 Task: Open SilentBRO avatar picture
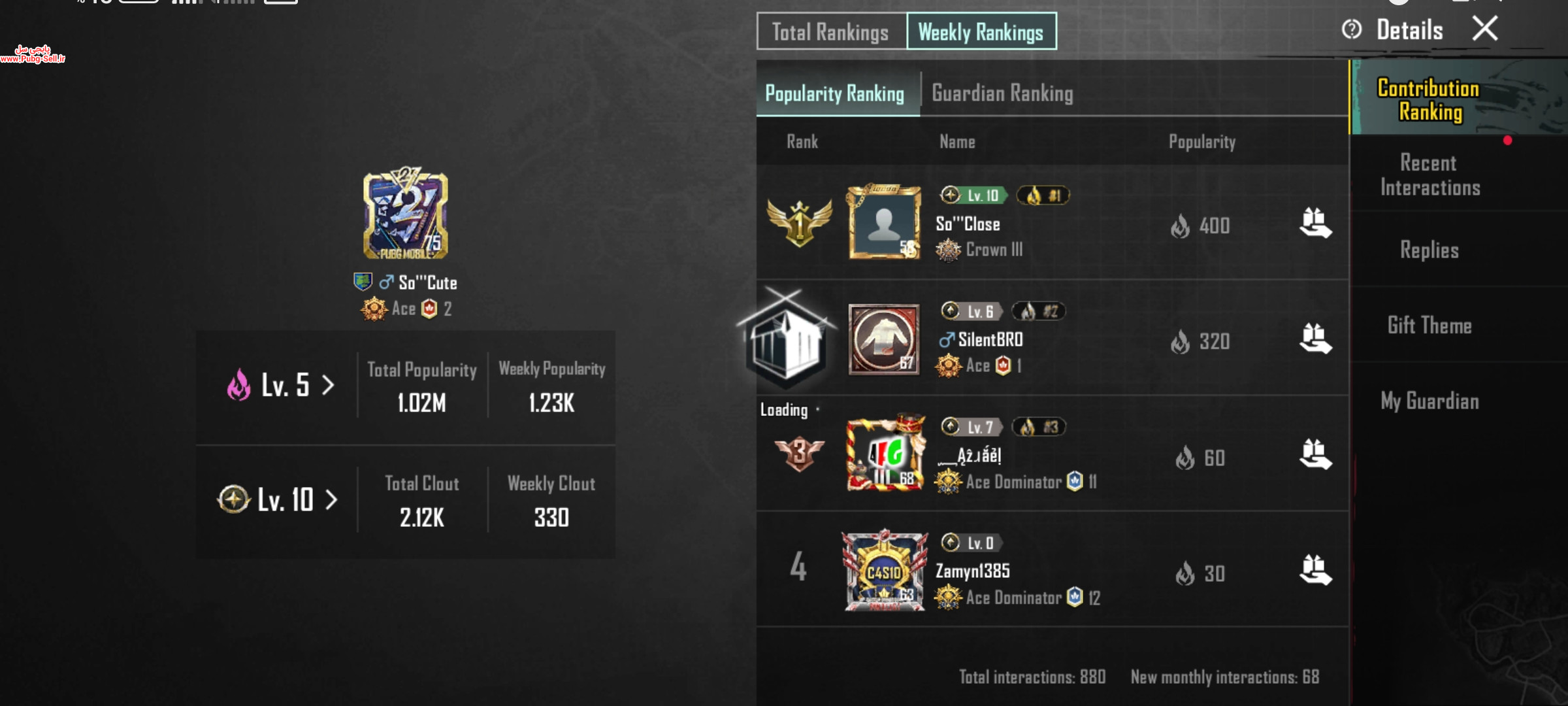(x=884, y=339)
